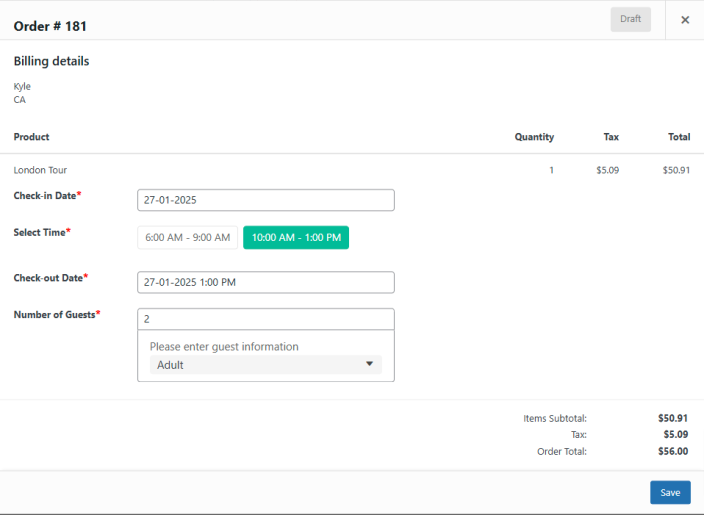Select the 10:00 AM - 1:00 PM time slot
Image resolution: width=704 pixels, height=515 pixels.
296,238
